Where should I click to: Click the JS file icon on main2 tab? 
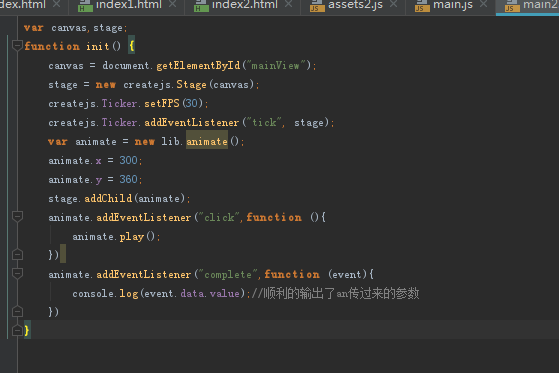512,6
